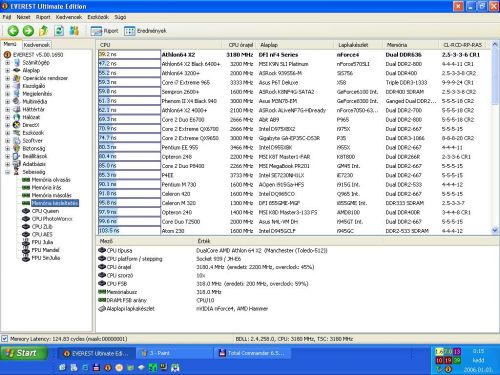Click the EVEREST Ultimate Edition taskbar button
Viewport: 500px width, 375px height.
(x=97, y=353)
